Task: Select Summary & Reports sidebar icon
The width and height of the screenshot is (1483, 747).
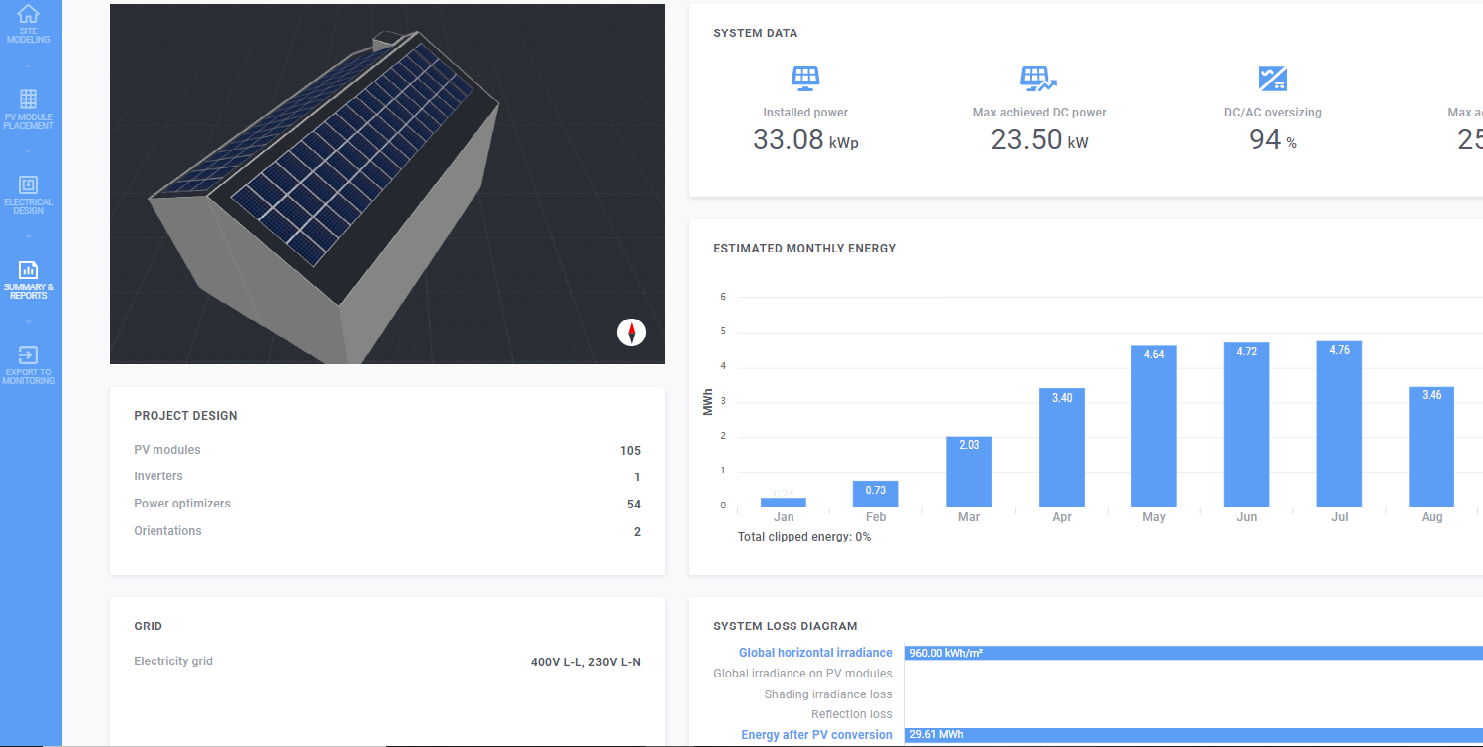Action: [x=29, y=271]
